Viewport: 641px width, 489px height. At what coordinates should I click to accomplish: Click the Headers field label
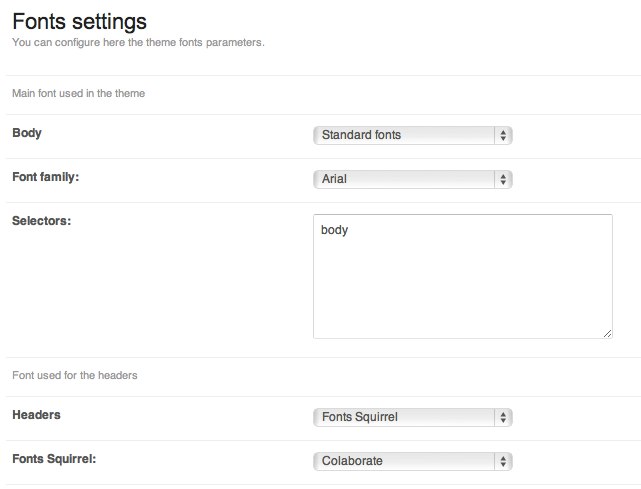(36, 413)
